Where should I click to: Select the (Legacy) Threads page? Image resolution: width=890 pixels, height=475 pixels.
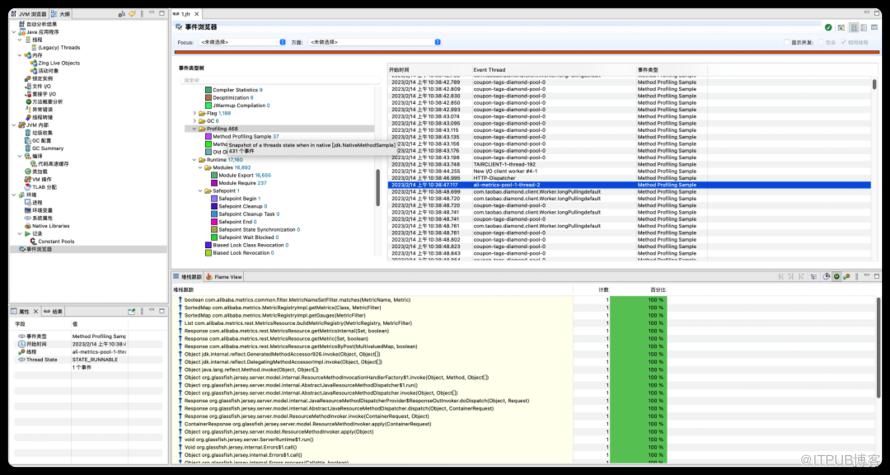(x=56, y=47)
